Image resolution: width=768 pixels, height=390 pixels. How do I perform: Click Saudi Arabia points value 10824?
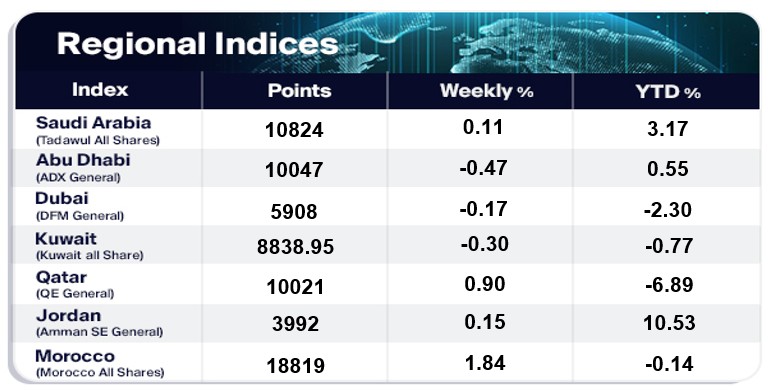[x=294, y=130]
